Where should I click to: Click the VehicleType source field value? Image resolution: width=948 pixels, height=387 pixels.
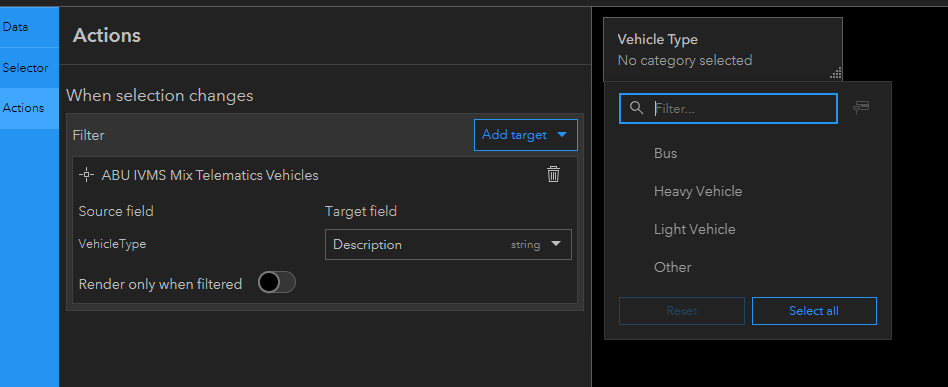click(112, 244)
